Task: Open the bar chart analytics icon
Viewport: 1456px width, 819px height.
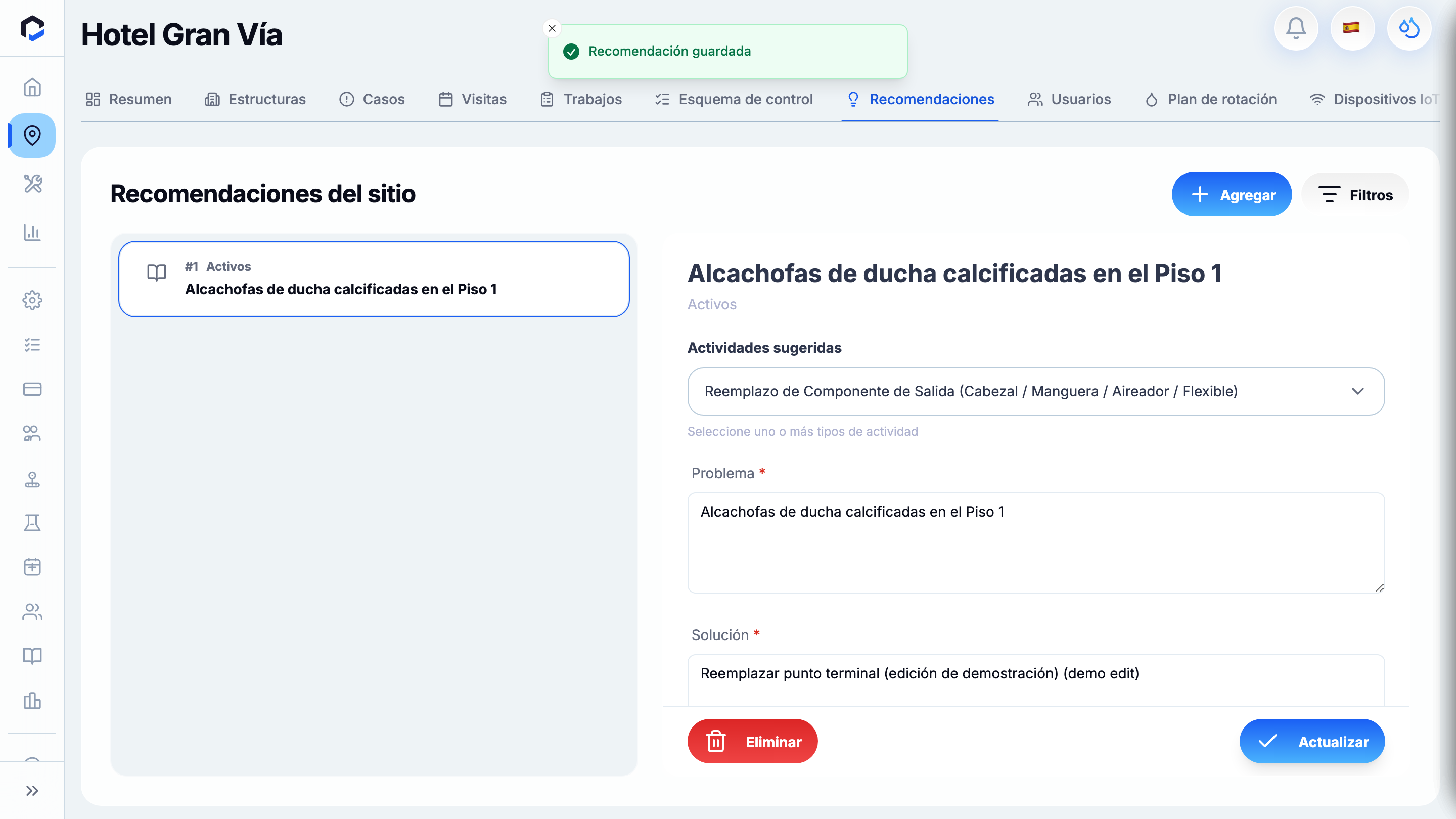Action: 32,233
